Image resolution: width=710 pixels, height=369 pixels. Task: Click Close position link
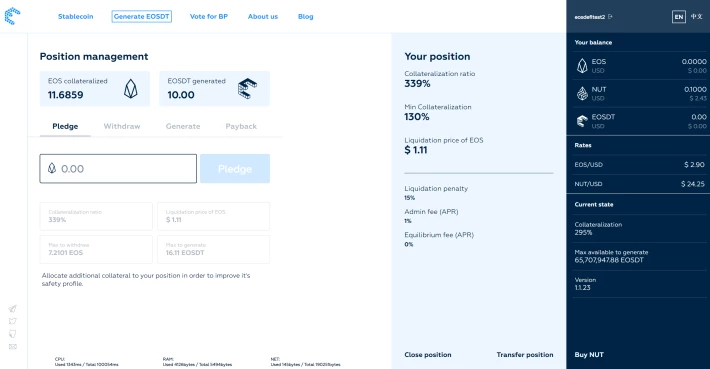tap(428, 355)
